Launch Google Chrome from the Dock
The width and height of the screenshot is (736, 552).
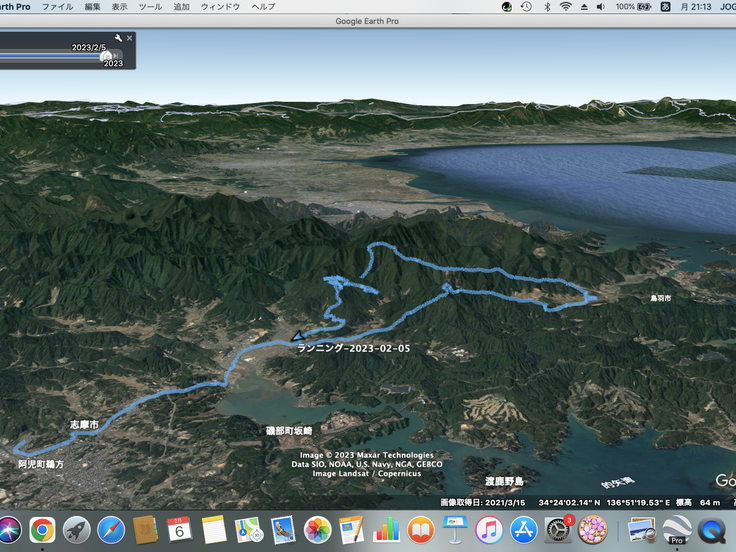42,528
